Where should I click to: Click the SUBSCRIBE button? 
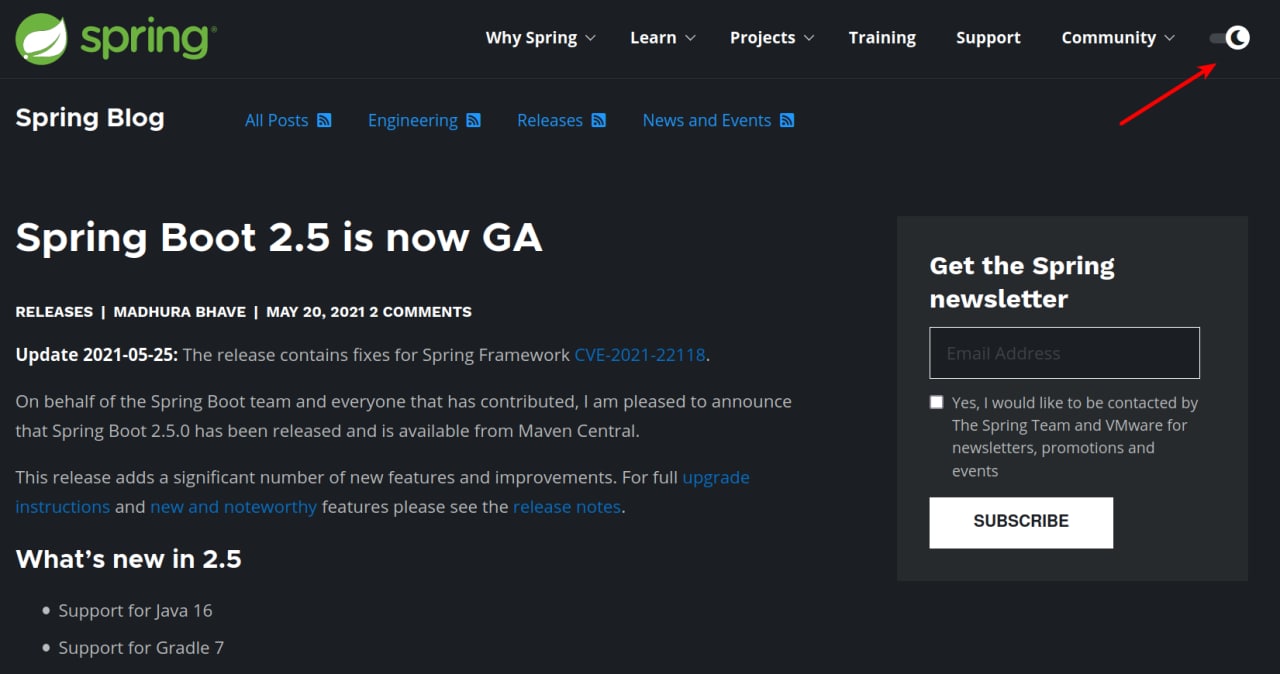pos(1021,522)
